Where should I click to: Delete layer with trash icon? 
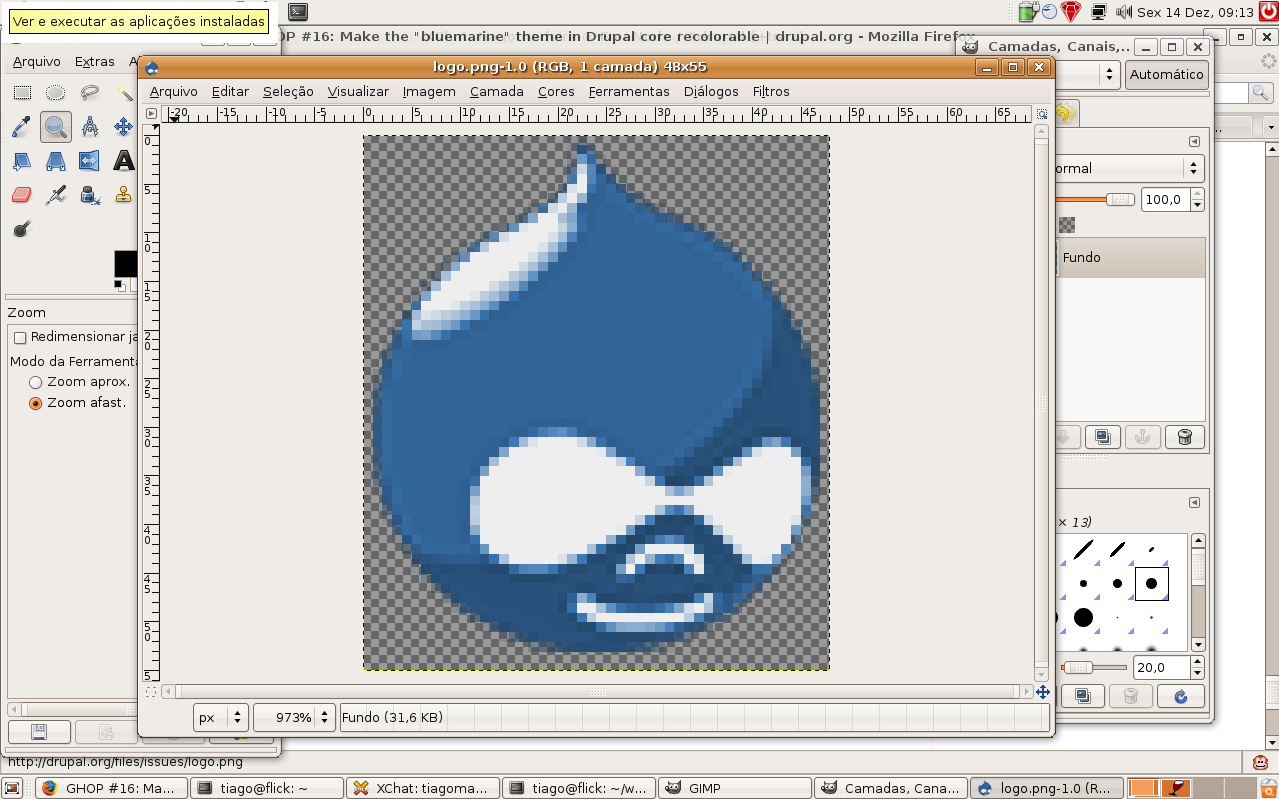[x=1185, y=437]
